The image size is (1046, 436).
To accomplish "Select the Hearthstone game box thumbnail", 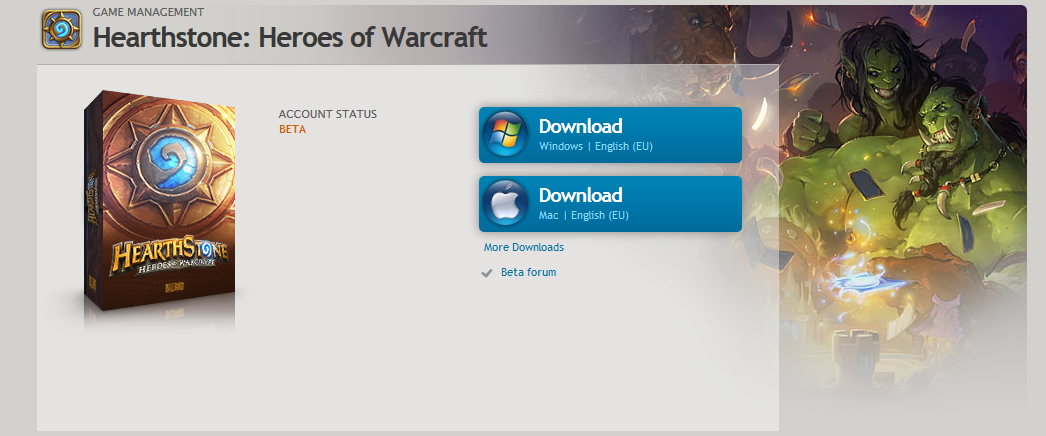I will pyautogui.click(x=159, y=207).
